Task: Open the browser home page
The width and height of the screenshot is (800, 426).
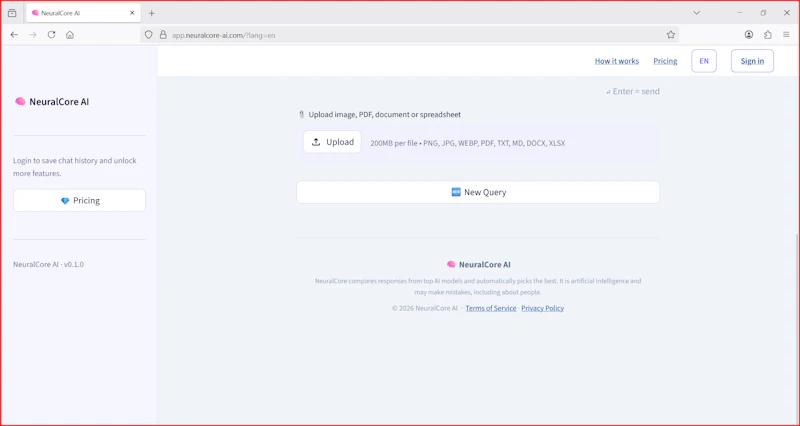Action: pyautogui.click(x=70, y=35)
